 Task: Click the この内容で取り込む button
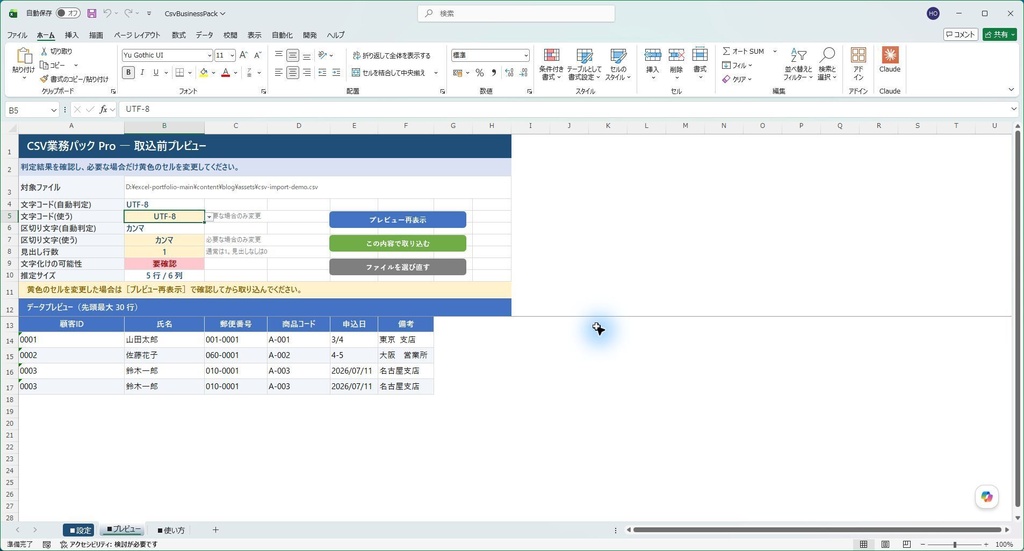pyautogui.click(x=398, y=244)
